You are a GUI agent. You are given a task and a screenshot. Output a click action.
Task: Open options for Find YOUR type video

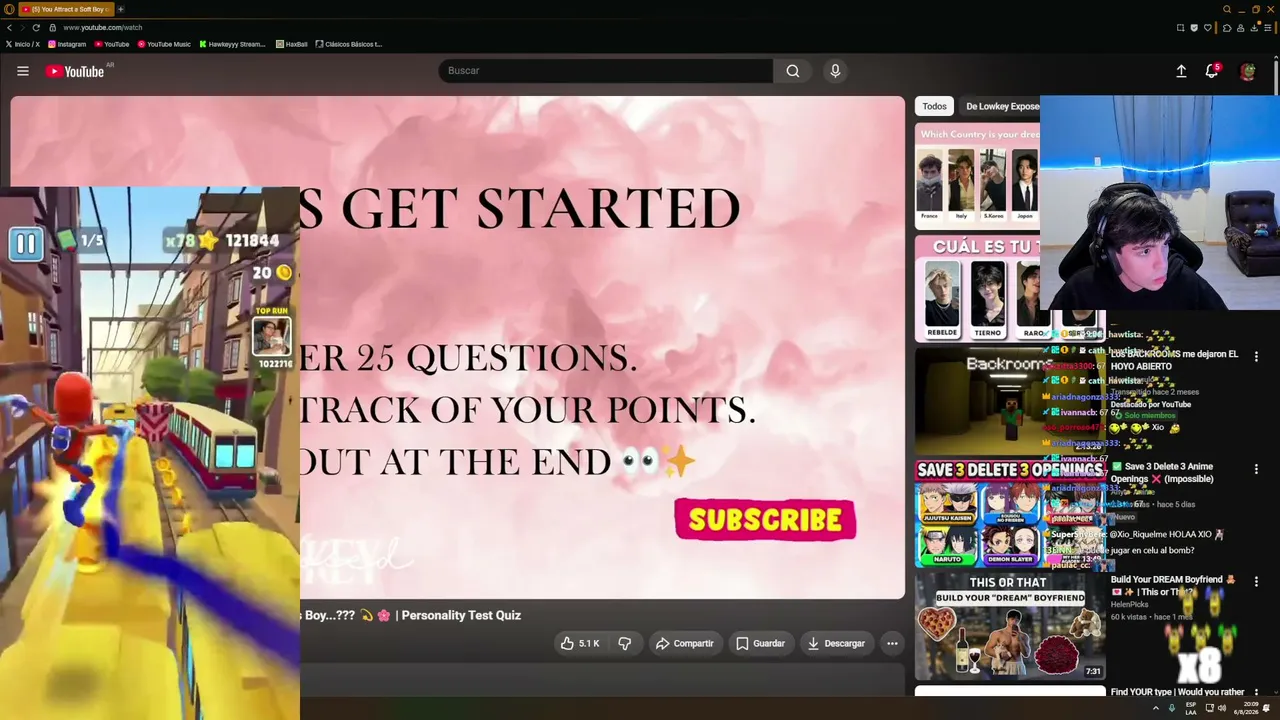pos(1256,692)
